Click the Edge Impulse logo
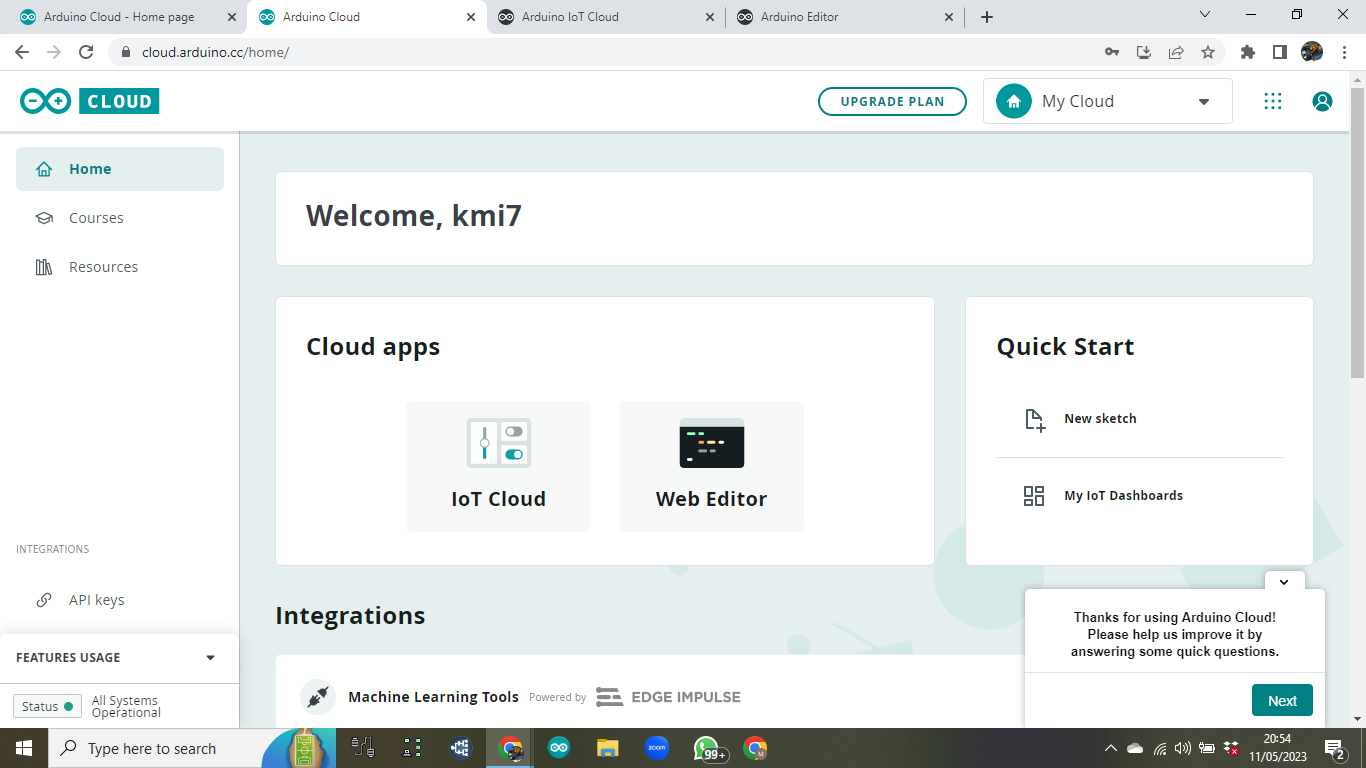The image size is (1366, 768). (x=668, y=697)
